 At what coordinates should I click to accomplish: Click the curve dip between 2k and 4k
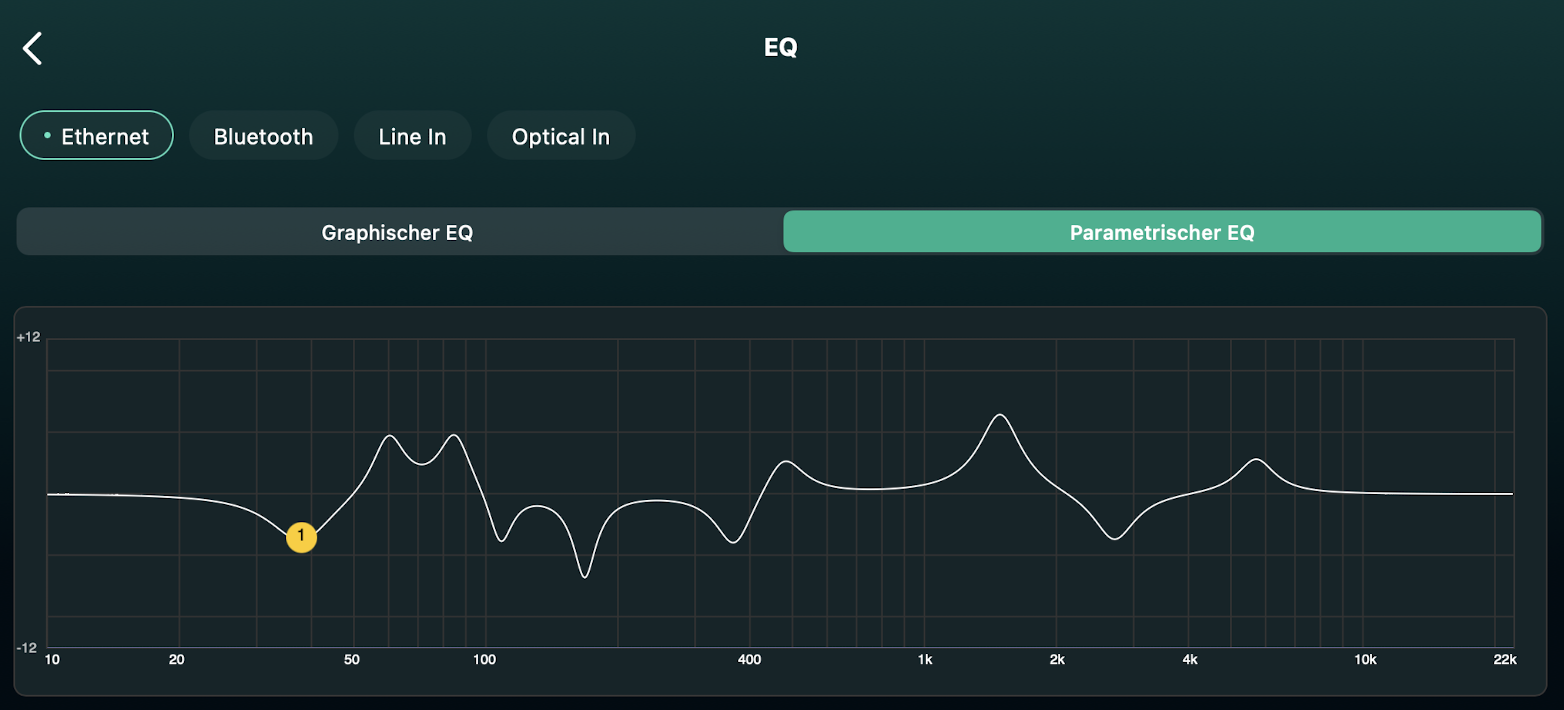[x=1115, y=539]
